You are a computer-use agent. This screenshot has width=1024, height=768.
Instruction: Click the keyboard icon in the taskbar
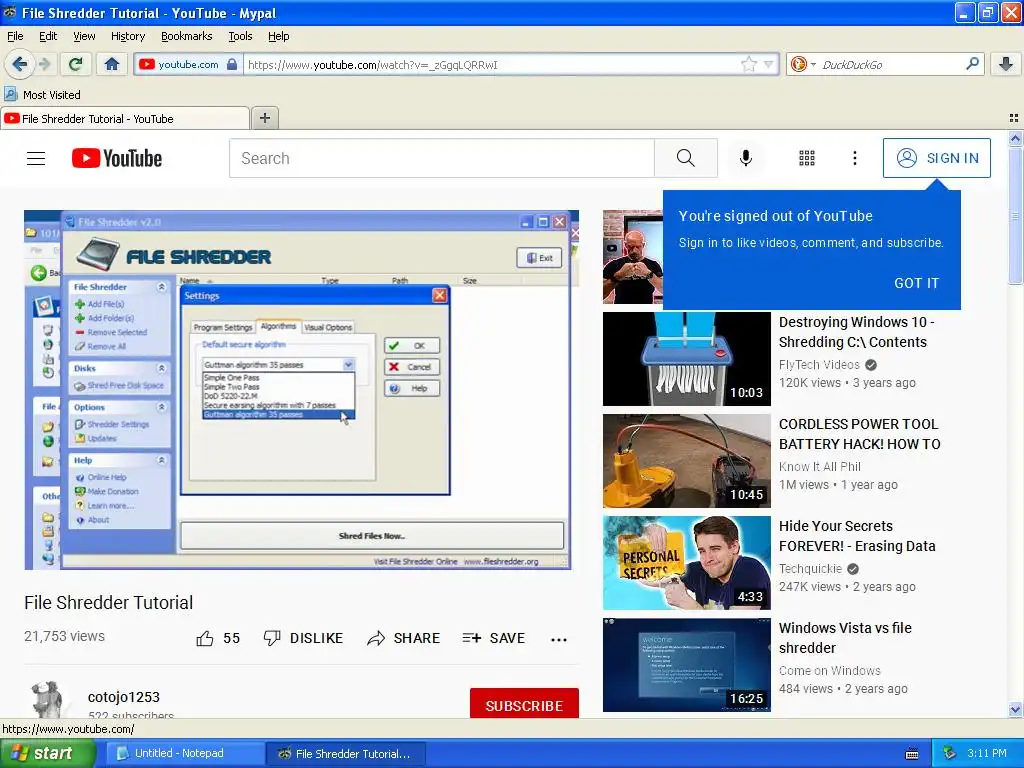pos(912,754)
